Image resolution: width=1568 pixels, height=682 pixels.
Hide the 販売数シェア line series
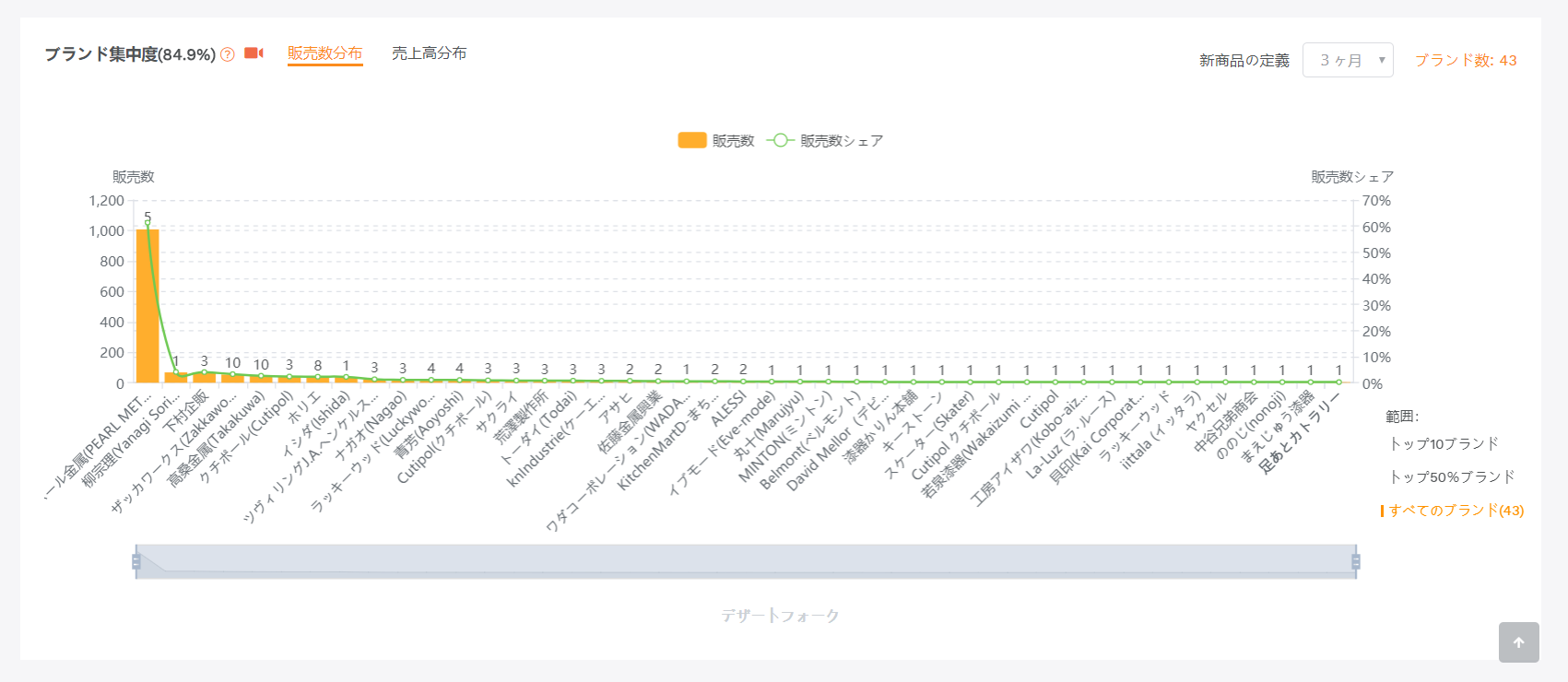point(780,140)
